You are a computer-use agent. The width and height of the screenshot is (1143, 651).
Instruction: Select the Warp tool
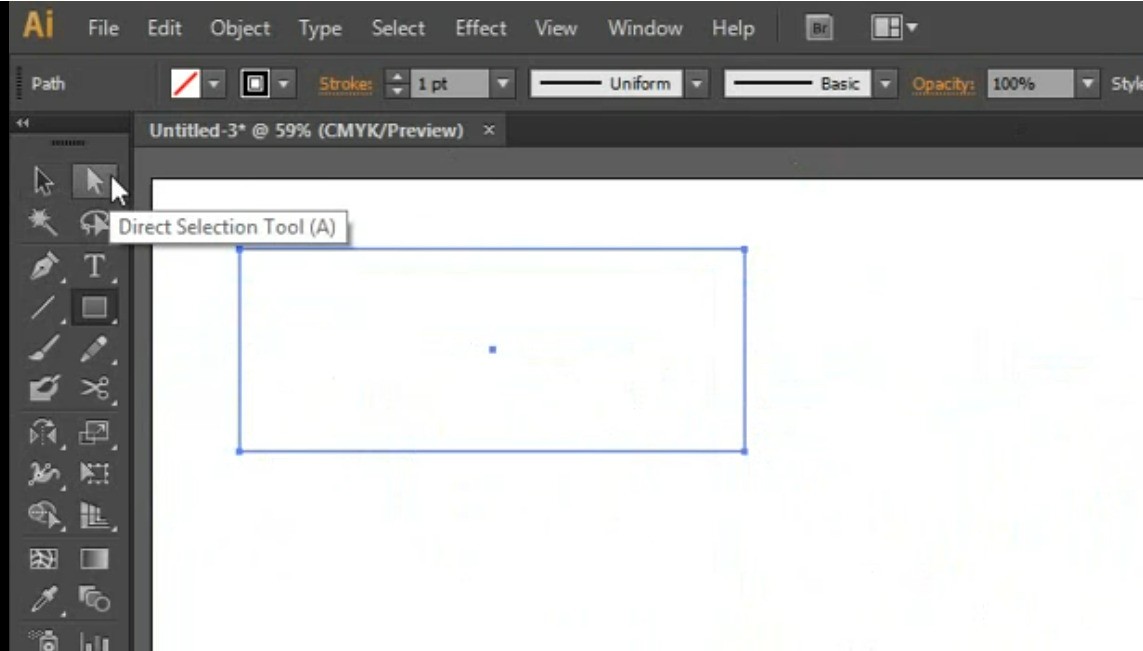click(x=44, y=474)
